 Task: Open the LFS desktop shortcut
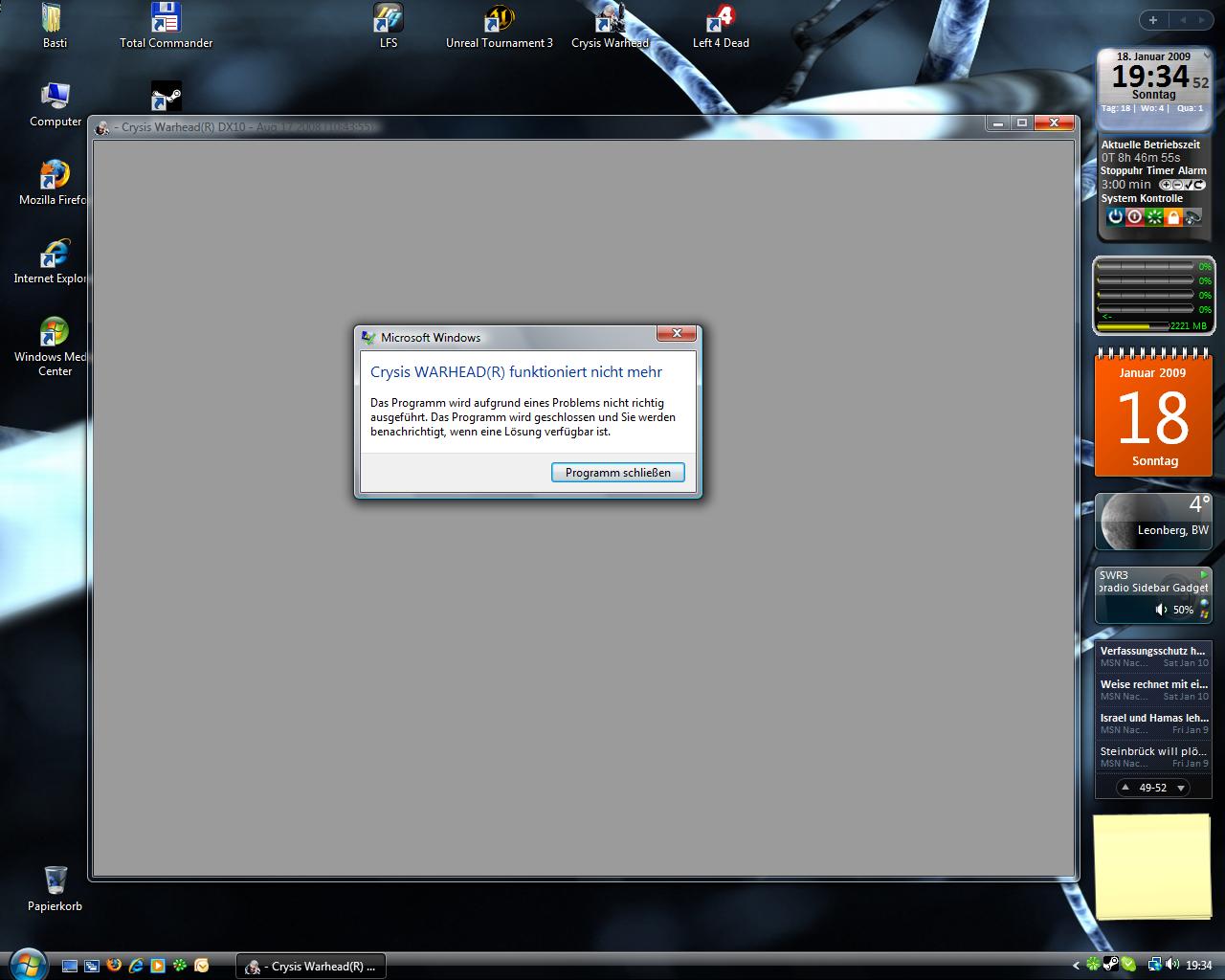click(388, 26)
